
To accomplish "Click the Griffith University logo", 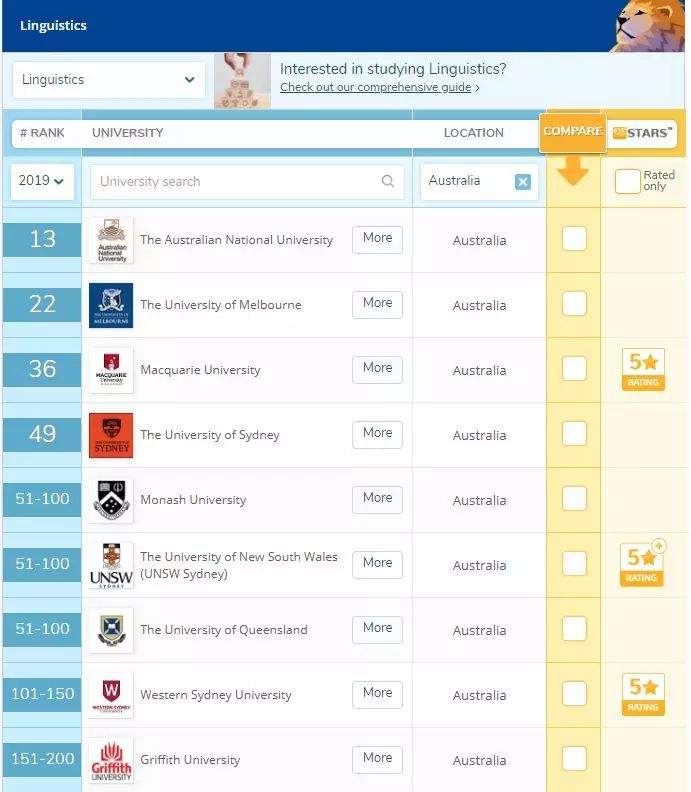I will pos(111,760).
